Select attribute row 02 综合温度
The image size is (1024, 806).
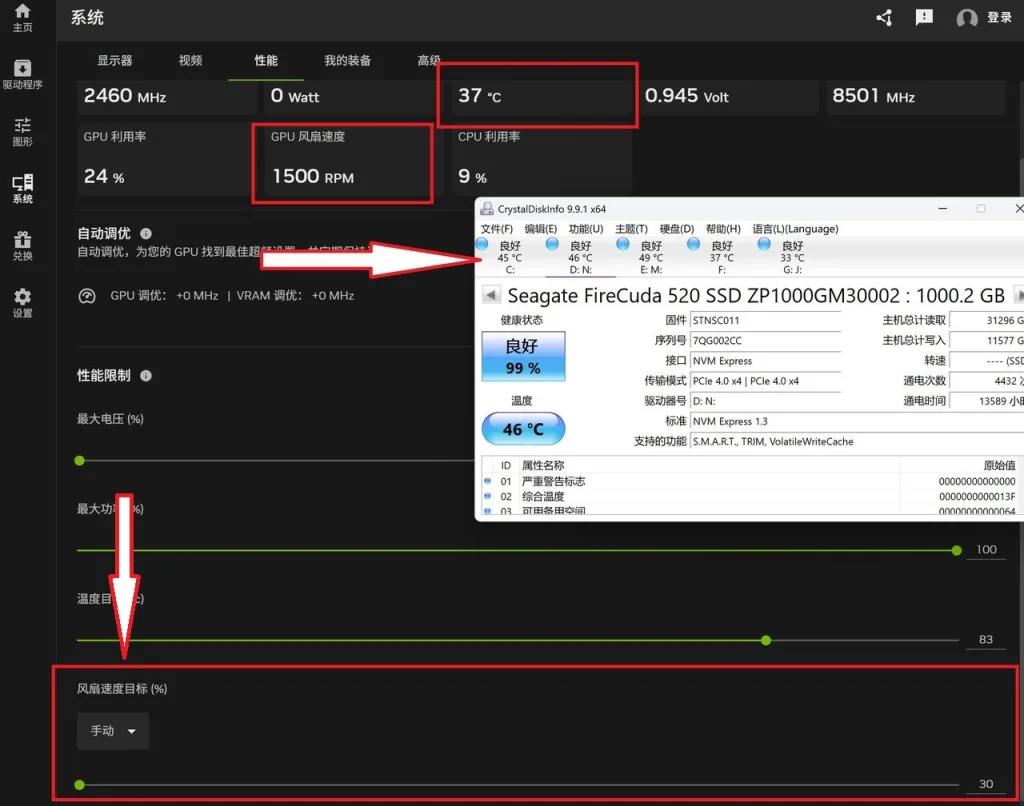[751, 496]
